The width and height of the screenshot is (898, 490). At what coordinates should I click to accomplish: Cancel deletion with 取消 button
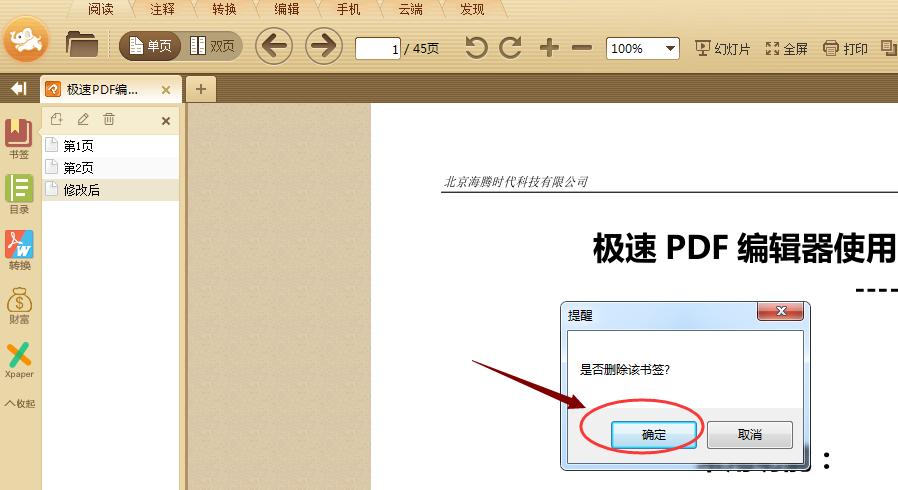[750, 435]
